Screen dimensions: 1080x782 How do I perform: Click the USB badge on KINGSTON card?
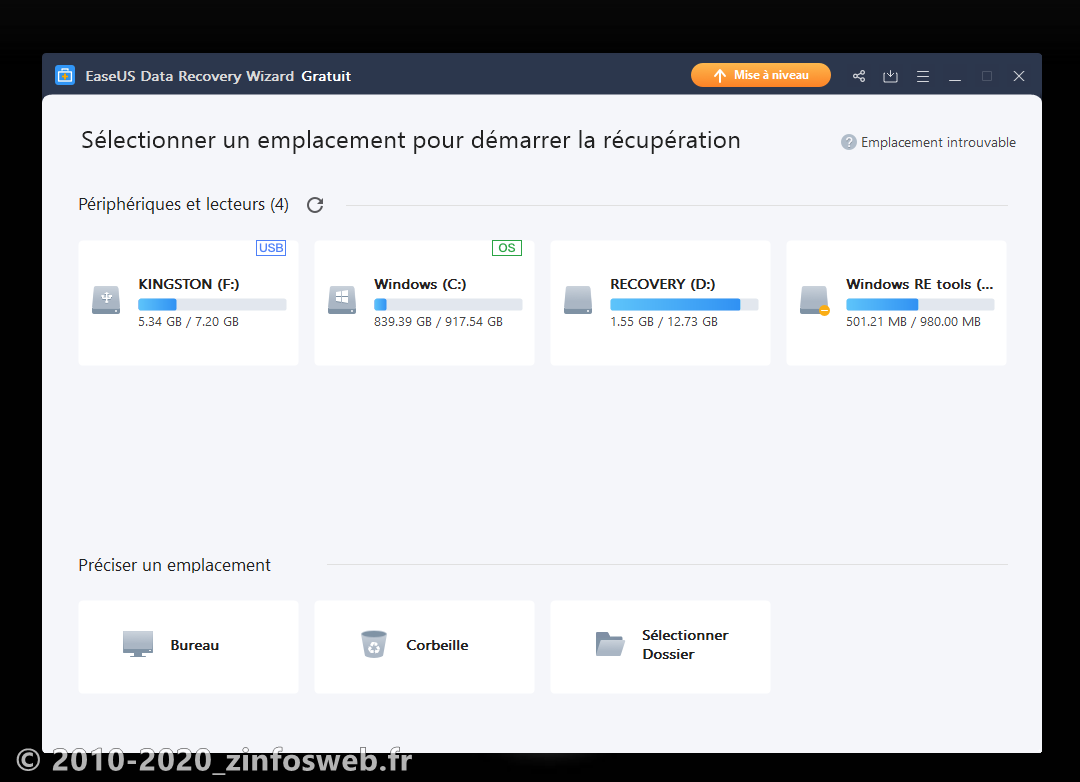click(271, 248)
